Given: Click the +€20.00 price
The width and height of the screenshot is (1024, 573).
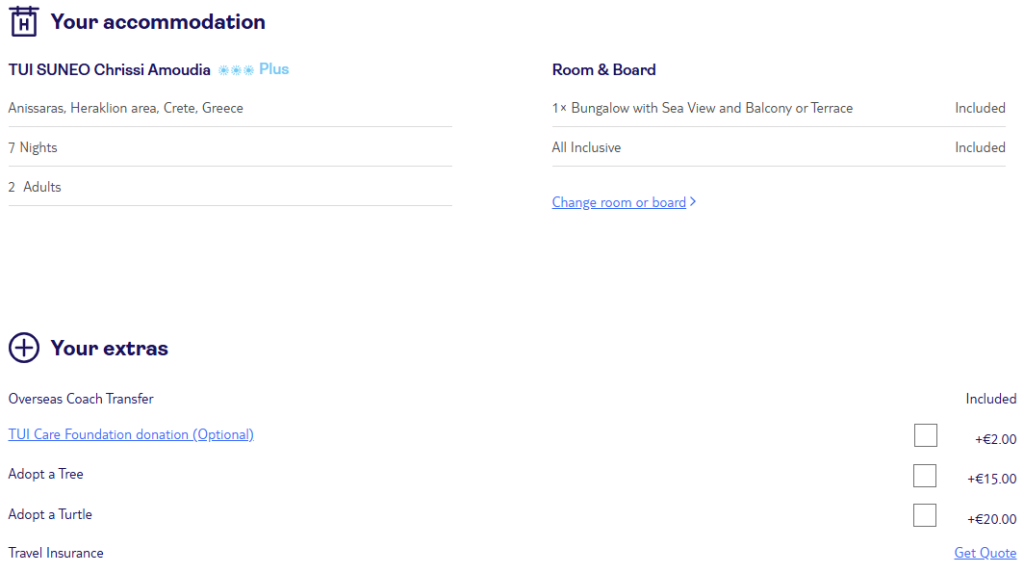Looking at the screenshot, I should [991, 519].
